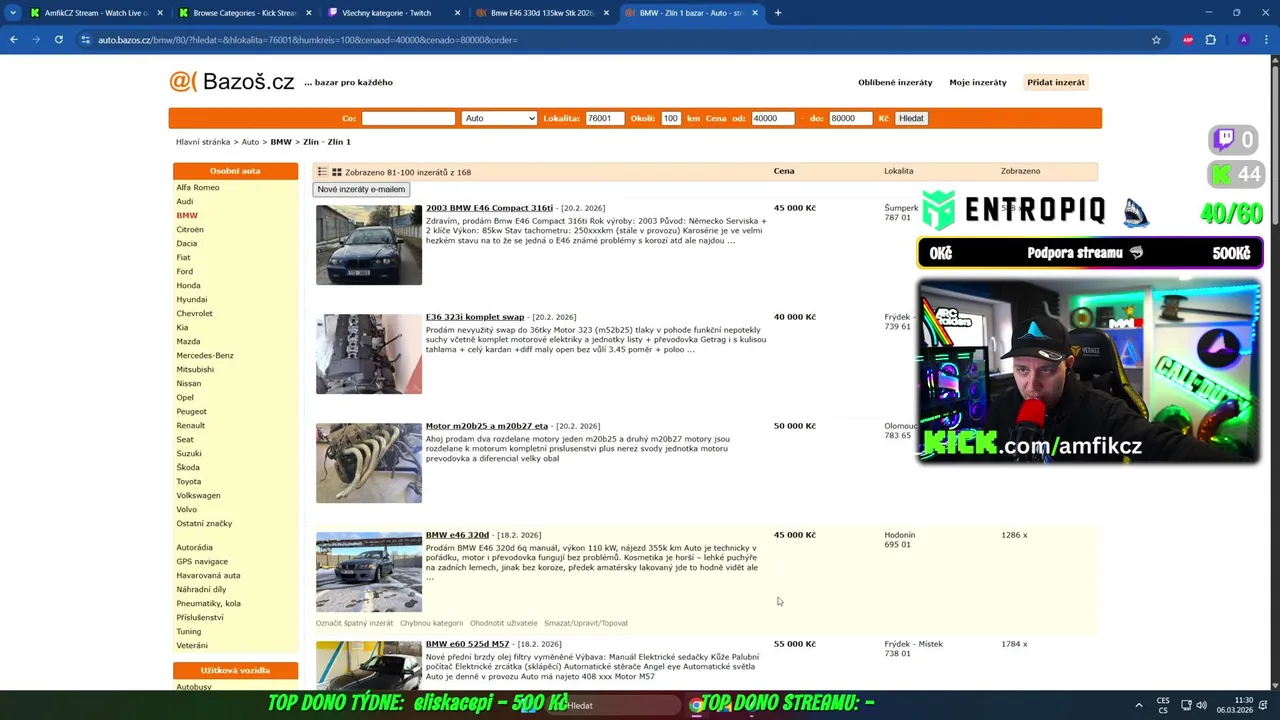
Task: Click the Co: search text field
Action: 408,118
